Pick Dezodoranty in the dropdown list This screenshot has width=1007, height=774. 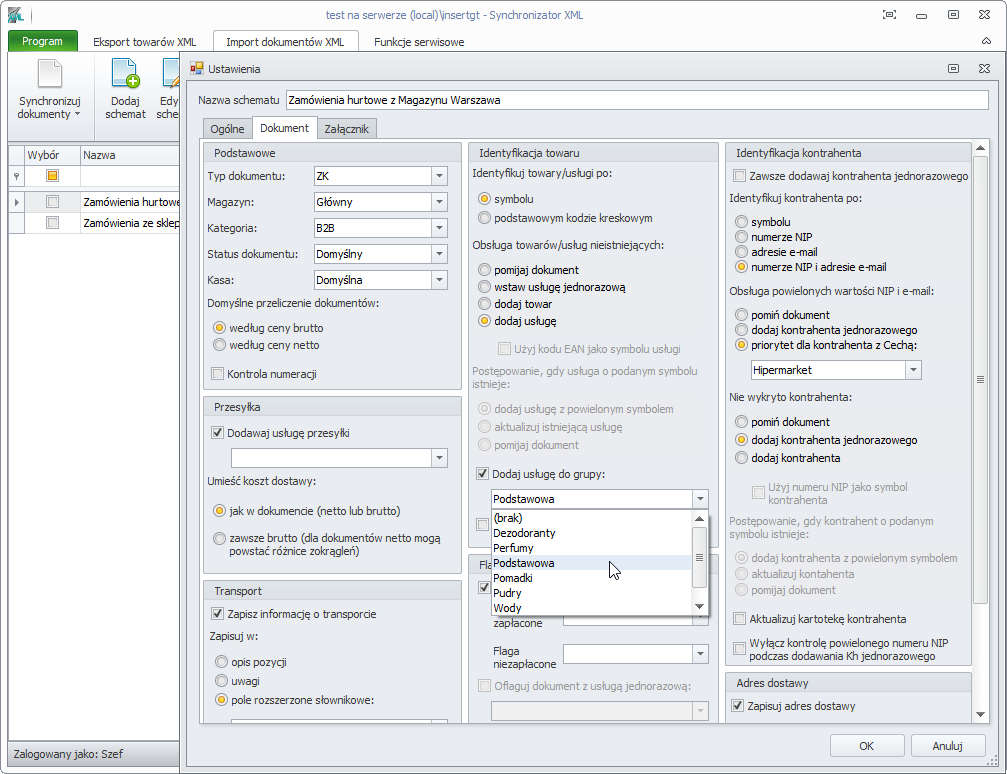[591, 533]
